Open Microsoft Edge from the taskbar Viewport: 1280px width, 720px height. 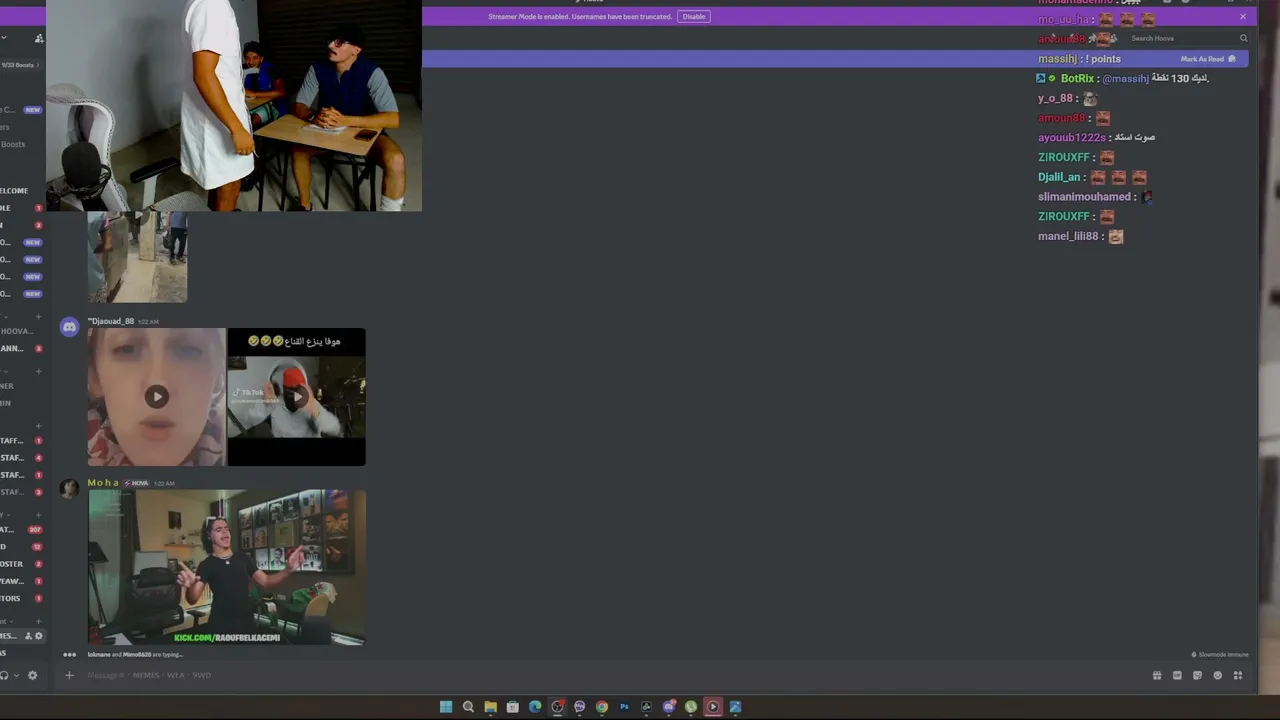[x=535, y=707]
